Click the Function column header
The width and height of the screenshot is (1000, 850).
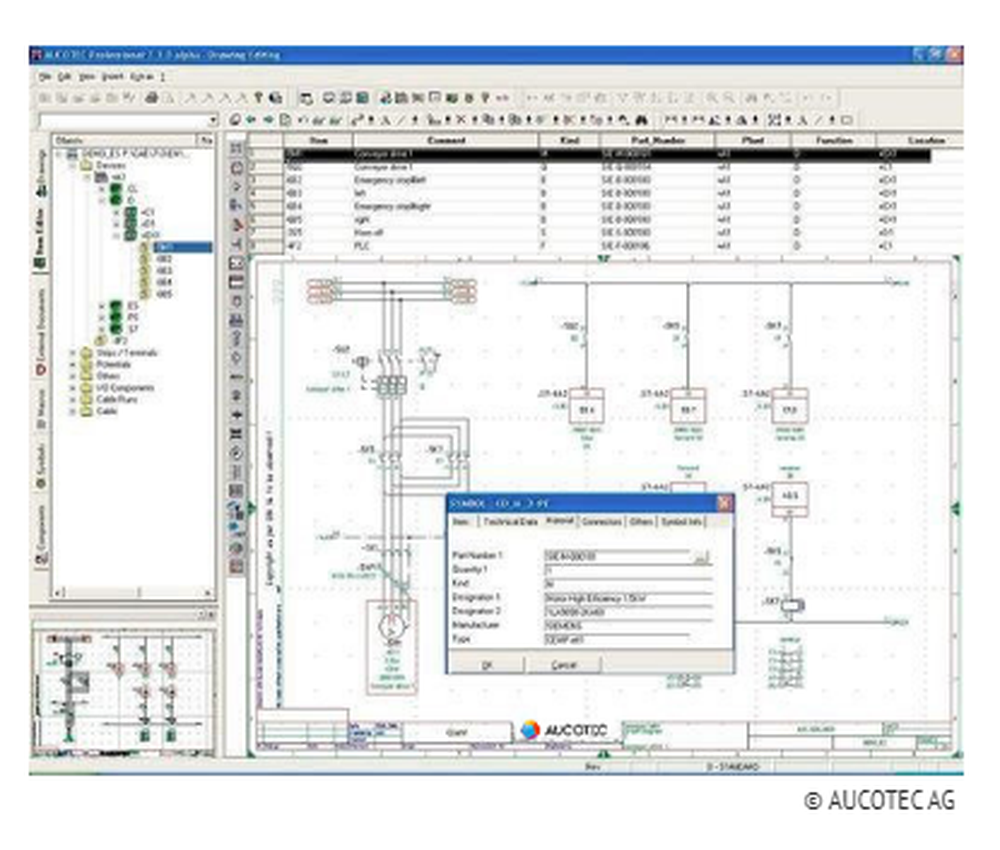(x=834, y=140)
